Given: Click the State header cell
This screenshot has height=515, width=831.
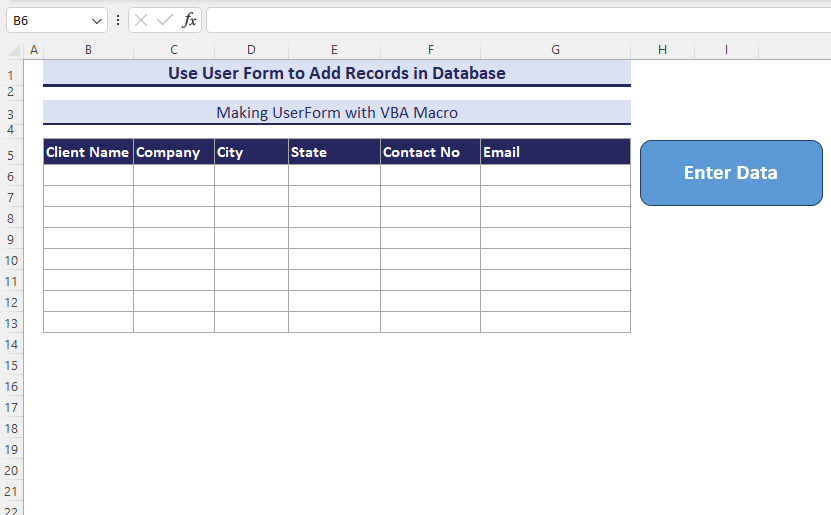Looking at the screenshot, I should 334,153.
